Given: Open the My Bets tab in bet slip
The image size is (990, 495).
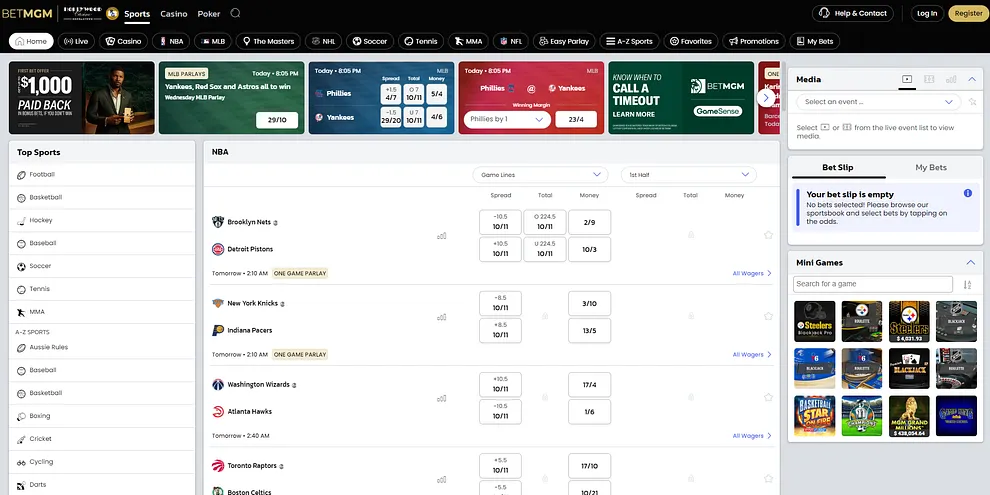Looking at the screenshot, I should pos(931,167).
